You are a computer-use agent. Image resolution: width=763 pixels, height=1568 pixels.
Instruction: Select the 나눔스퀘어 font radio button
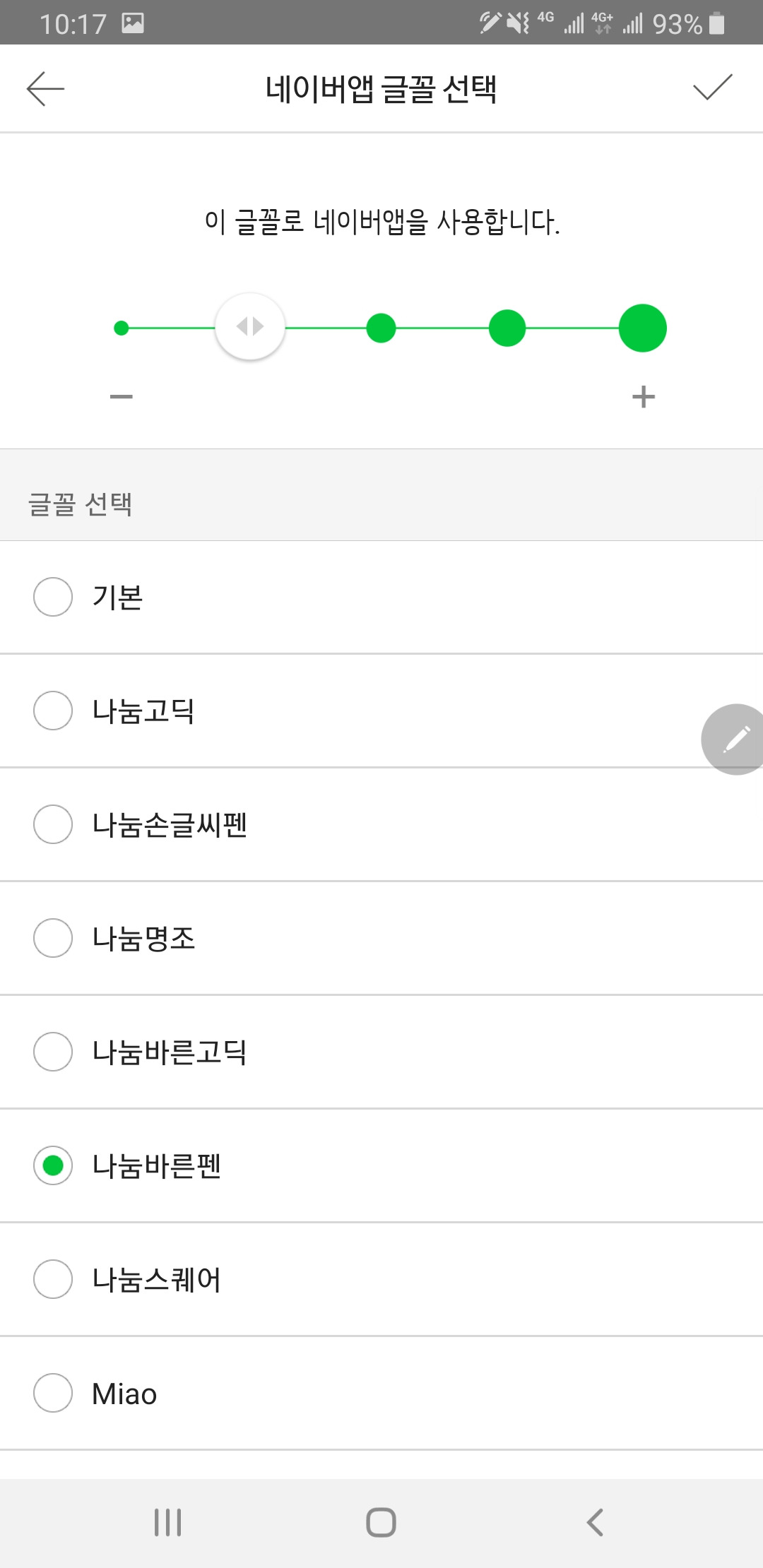[53, 1279]
